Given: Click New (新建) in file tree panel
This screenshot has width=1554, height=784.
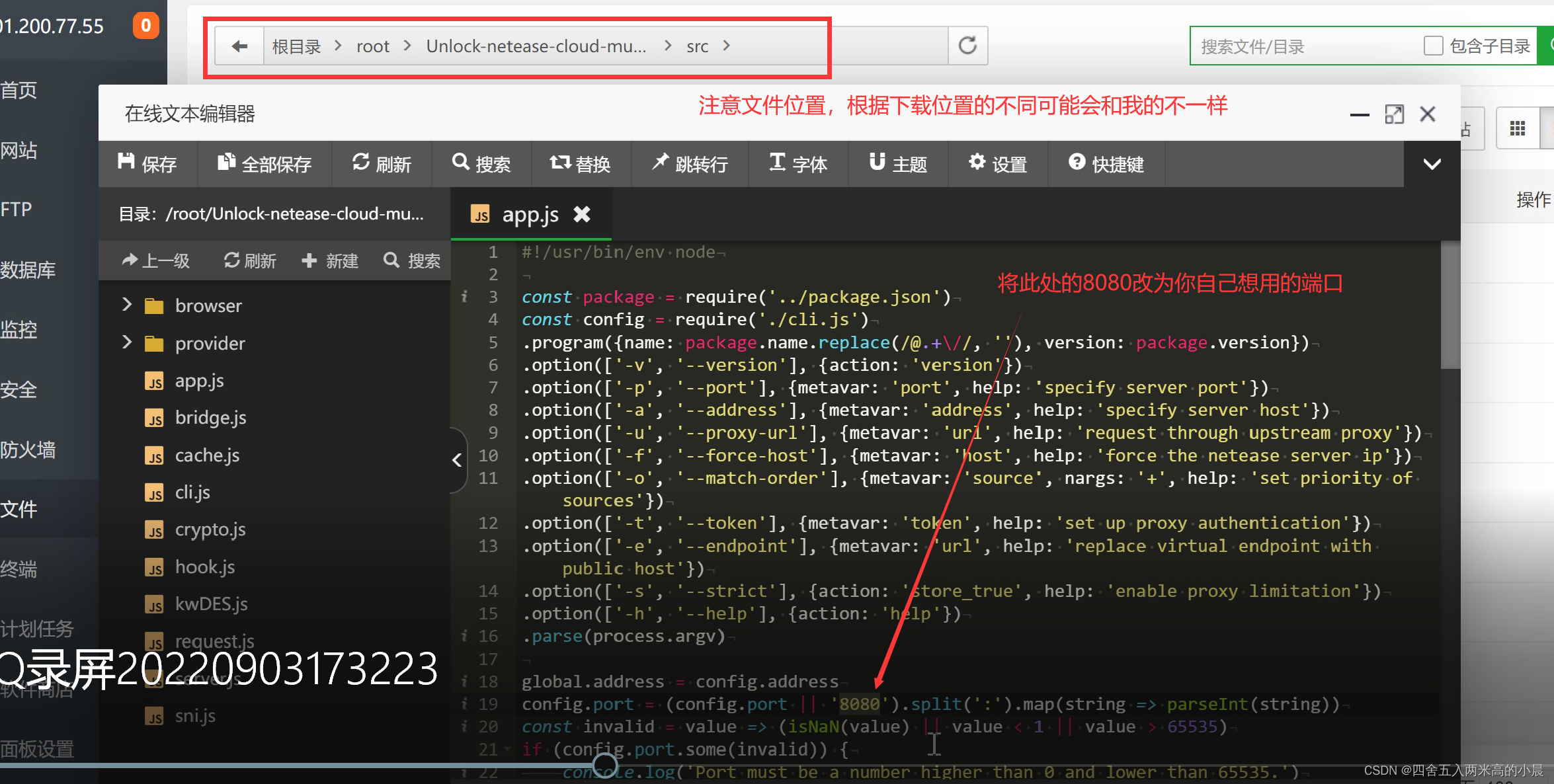Looking at the screenshot, I should click(x=330, y=260).
